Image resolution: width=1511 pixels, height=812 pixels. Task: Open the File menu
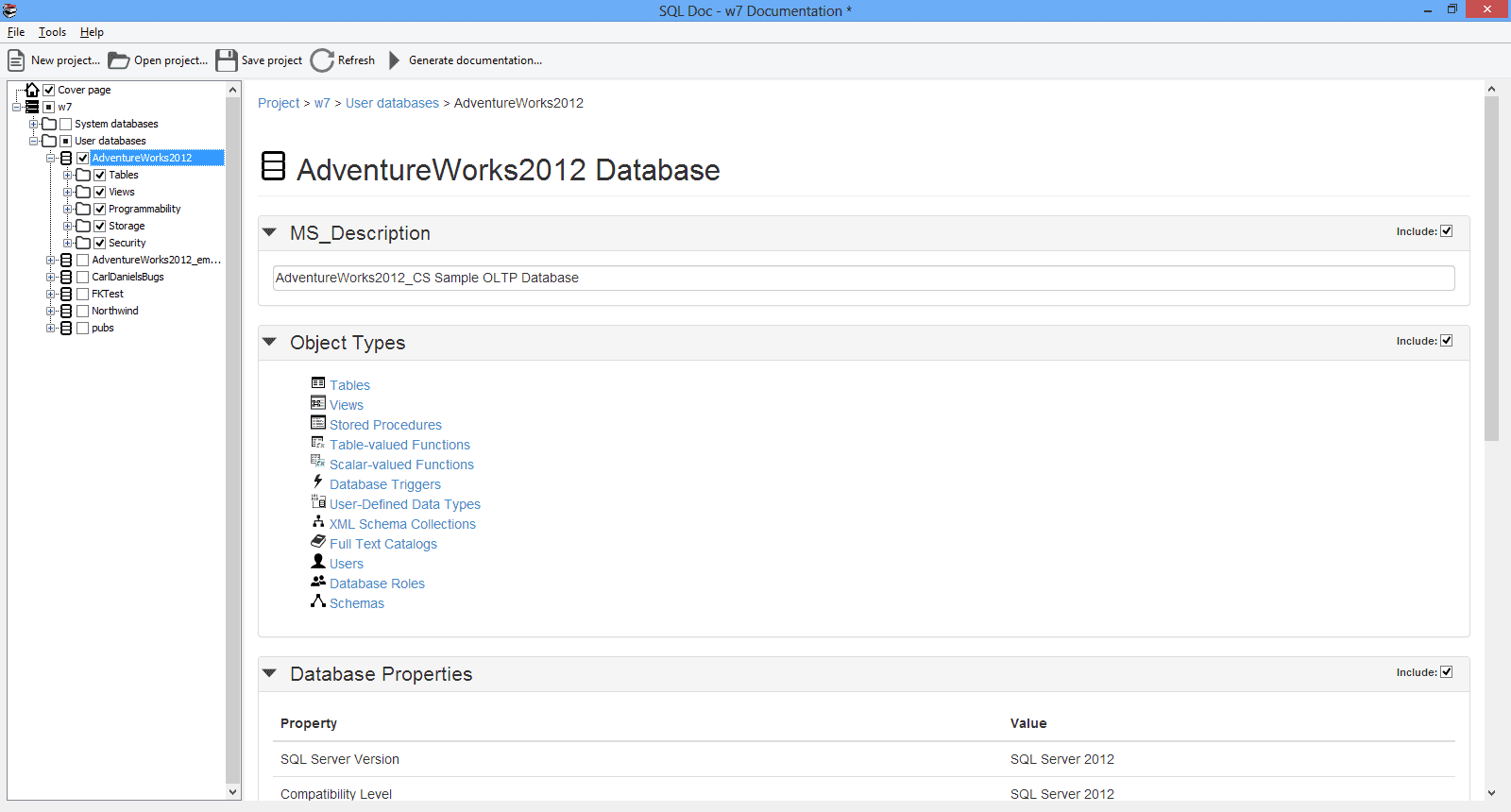point(16,32)
